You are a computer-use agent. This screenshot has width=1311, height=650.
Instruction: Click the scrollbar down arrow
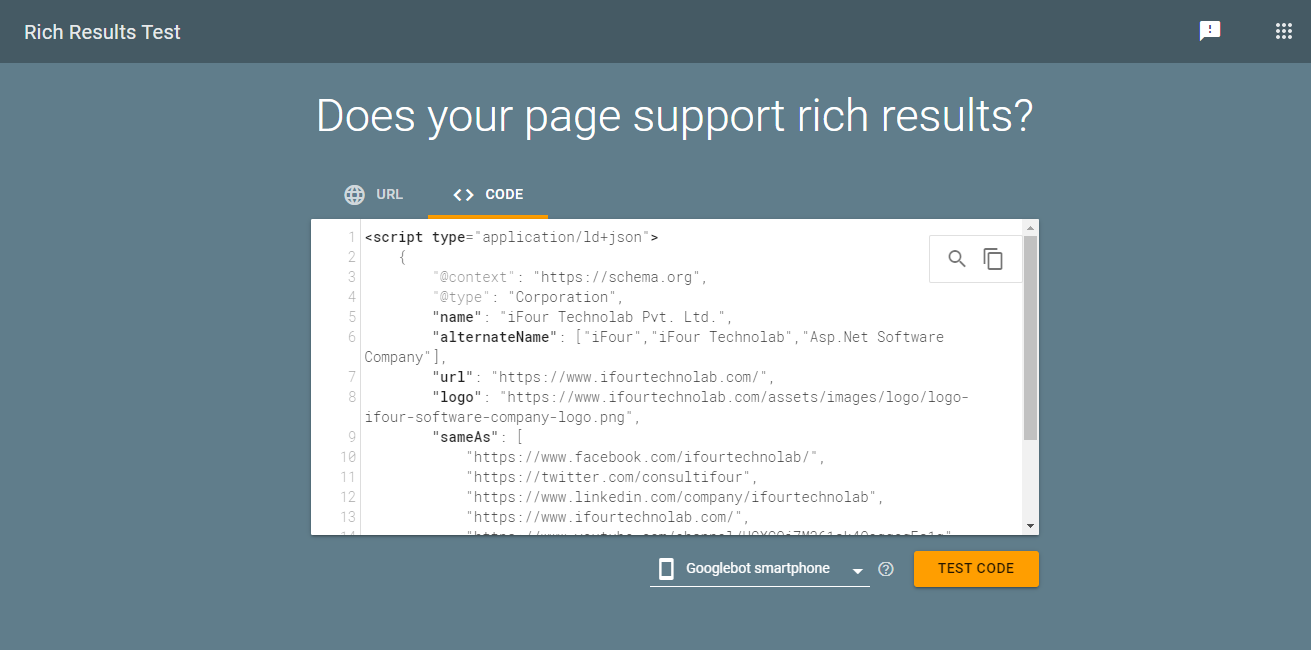tap(1030, 526)
